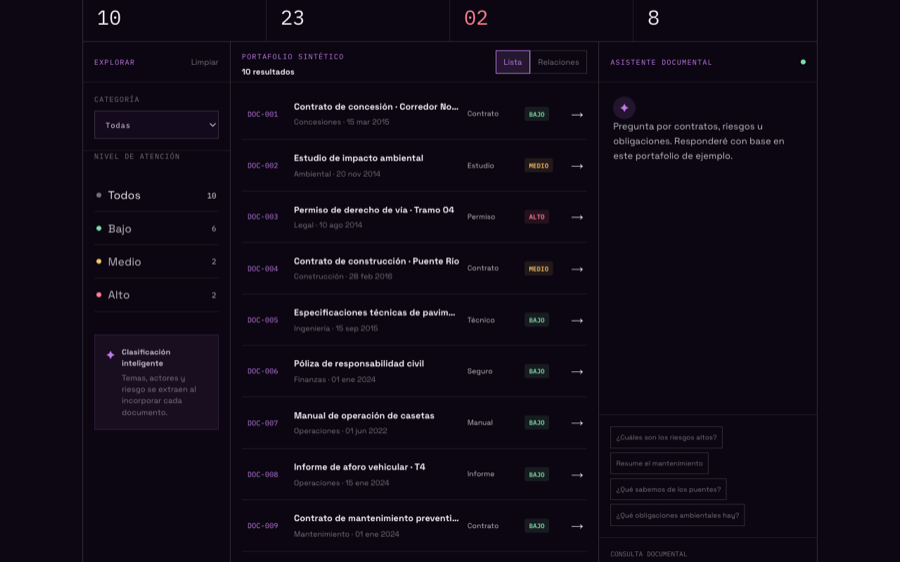This screenshot has height=562, width=900.
Task: Open DOC-009 maintenance contract arrow
Action: point(577,526)
